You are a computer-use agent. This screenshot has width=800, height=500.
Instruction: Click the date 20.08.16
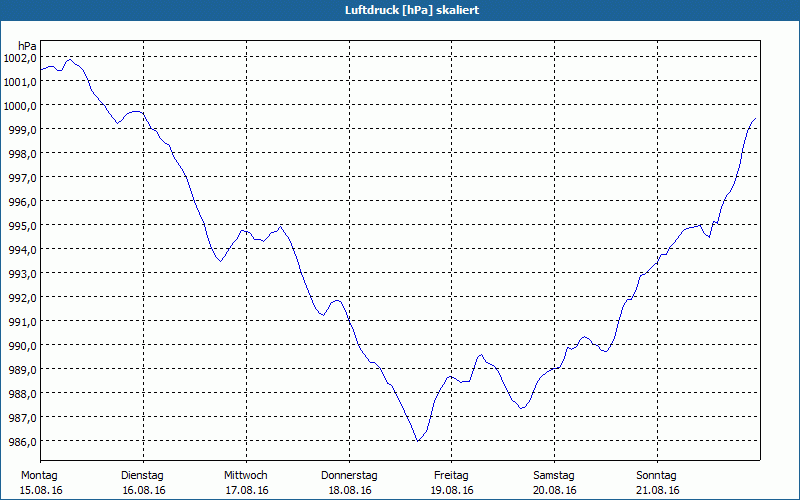[x=556, y=490]
